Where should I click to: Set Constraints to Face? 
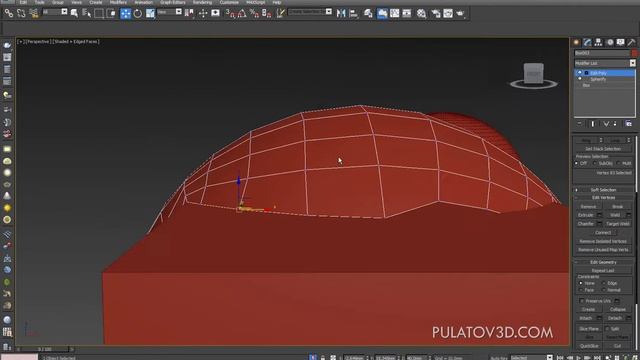581,290
